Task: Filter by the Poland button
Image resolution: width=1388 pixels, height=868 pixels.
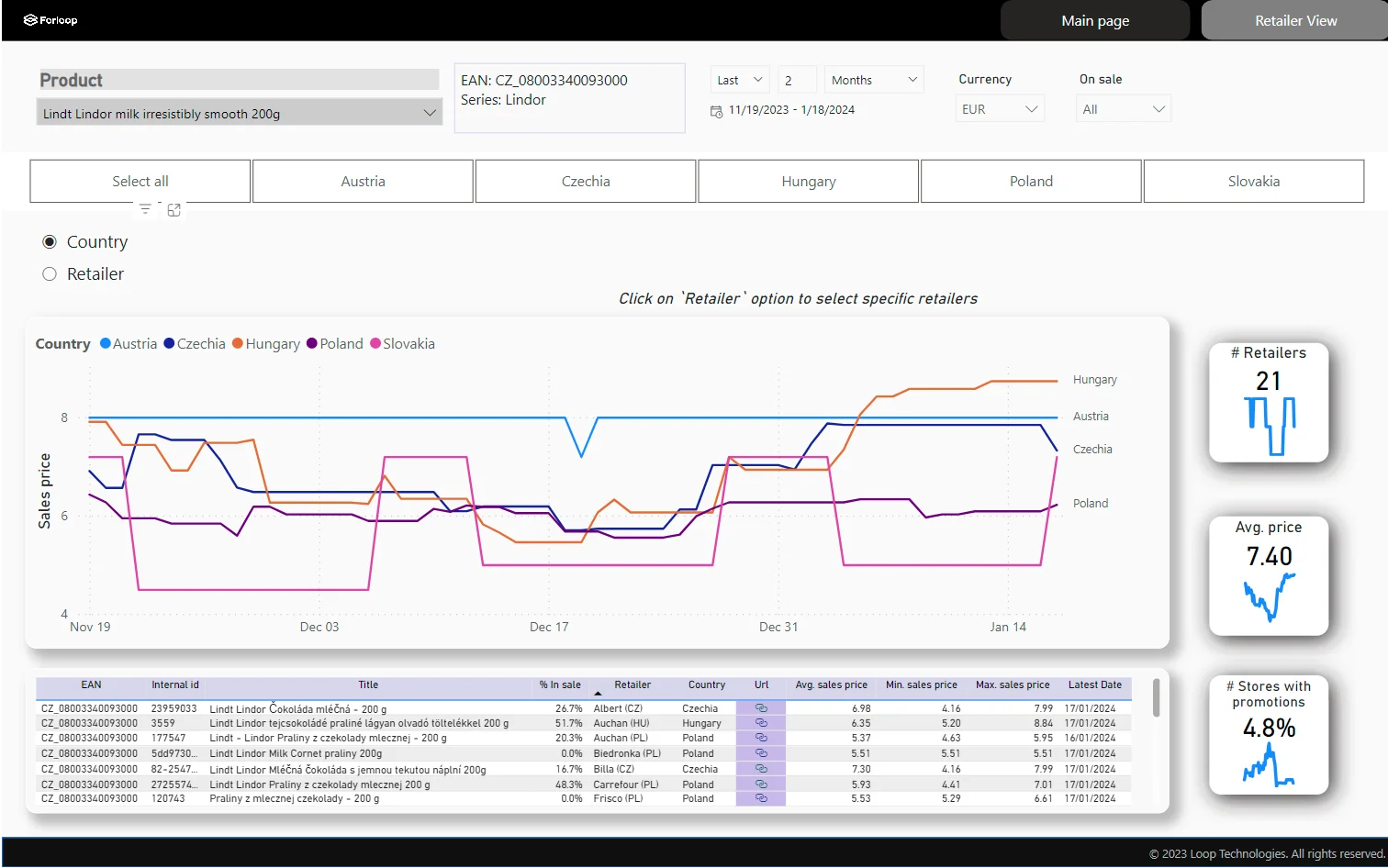Action: click(1031, 182)
